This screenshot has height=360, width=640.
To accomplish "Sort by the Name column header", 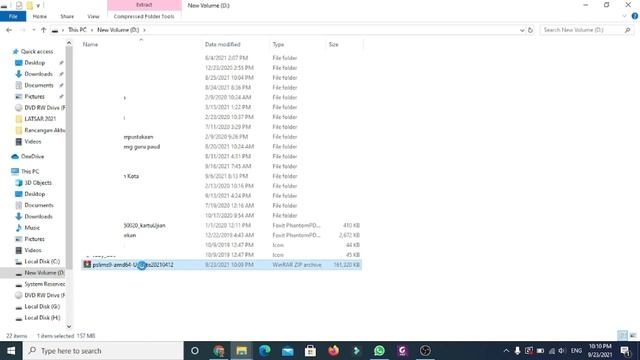I will click(90, 44).
